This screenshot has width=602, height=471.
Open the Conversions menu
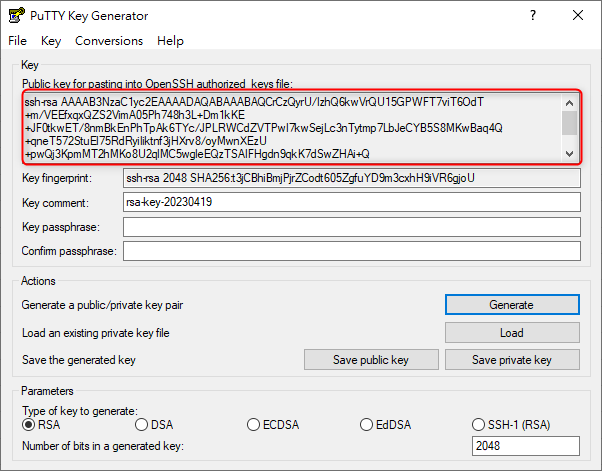[x=109, y=41]
